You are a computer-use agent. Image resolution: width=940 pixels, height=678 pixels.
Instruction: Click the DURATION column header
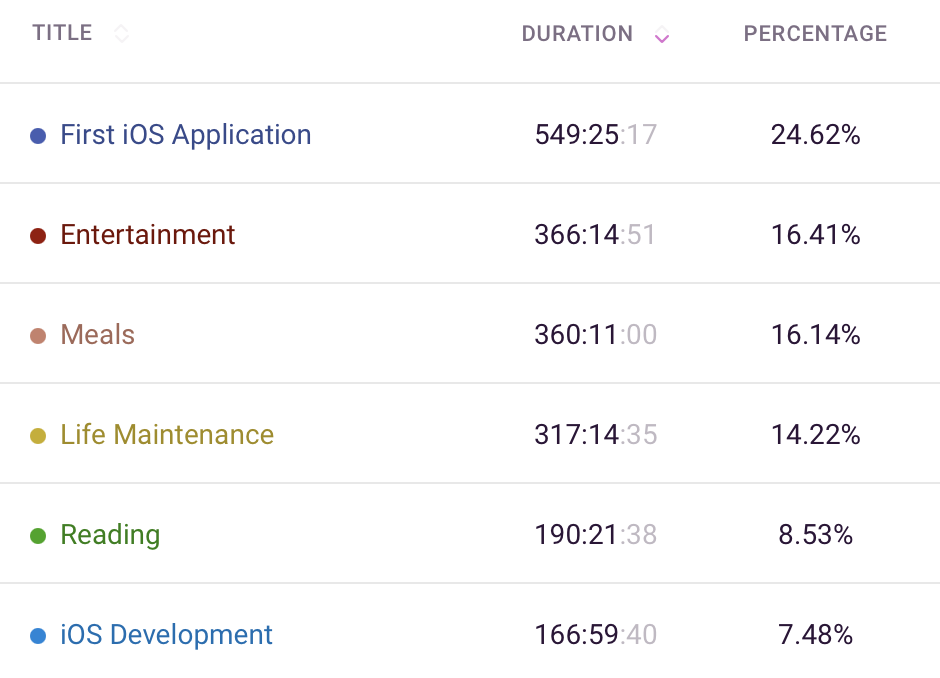577,34
